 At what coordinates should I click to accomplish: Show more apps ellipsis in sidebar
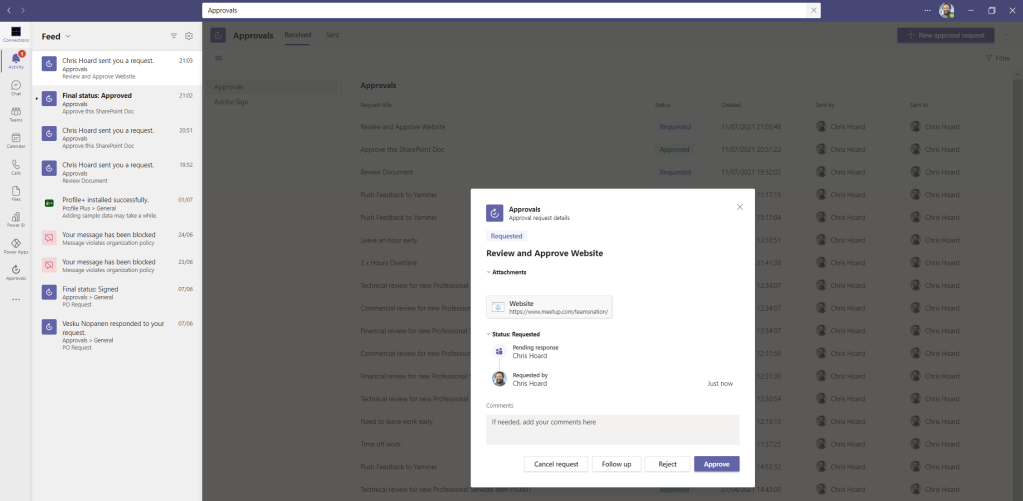[15, 299]
